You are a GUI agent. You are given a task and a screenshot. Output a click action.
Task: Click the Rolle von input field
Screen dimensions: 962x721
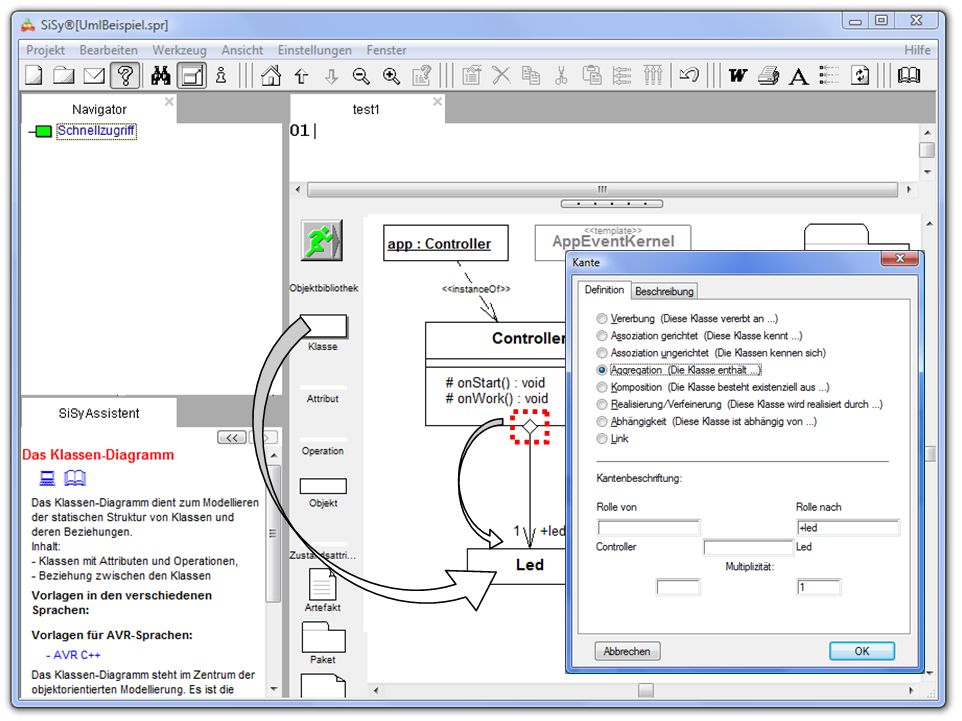pos(648,527)
